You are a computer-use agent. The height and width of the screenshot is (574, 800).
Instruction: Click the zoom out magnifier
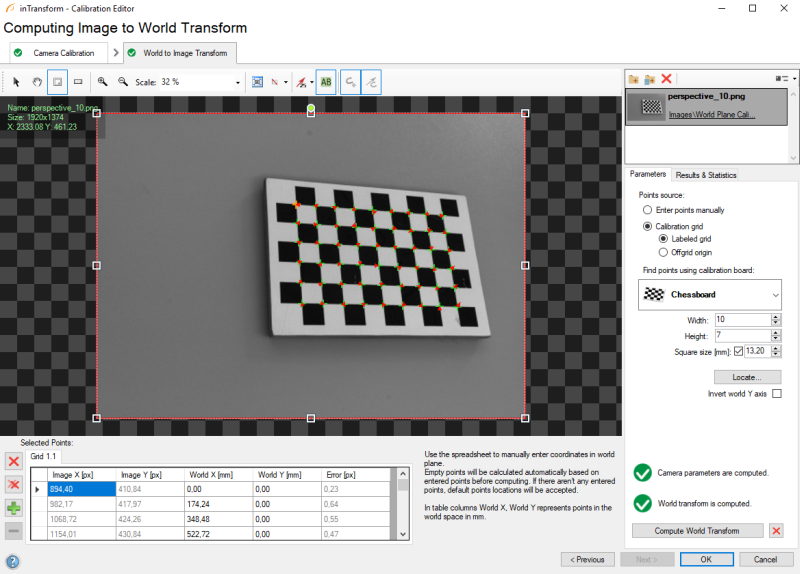[122, 82]
